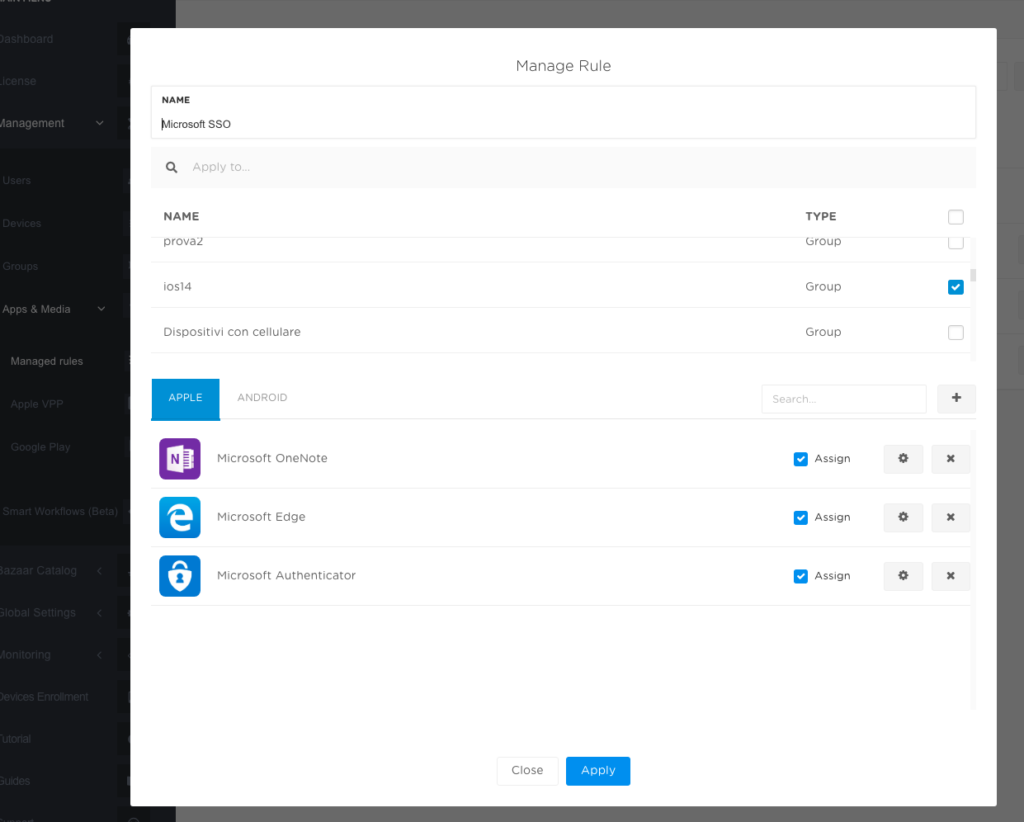
Task: Check the prova2 group checkbox
Action: (955, 242)
